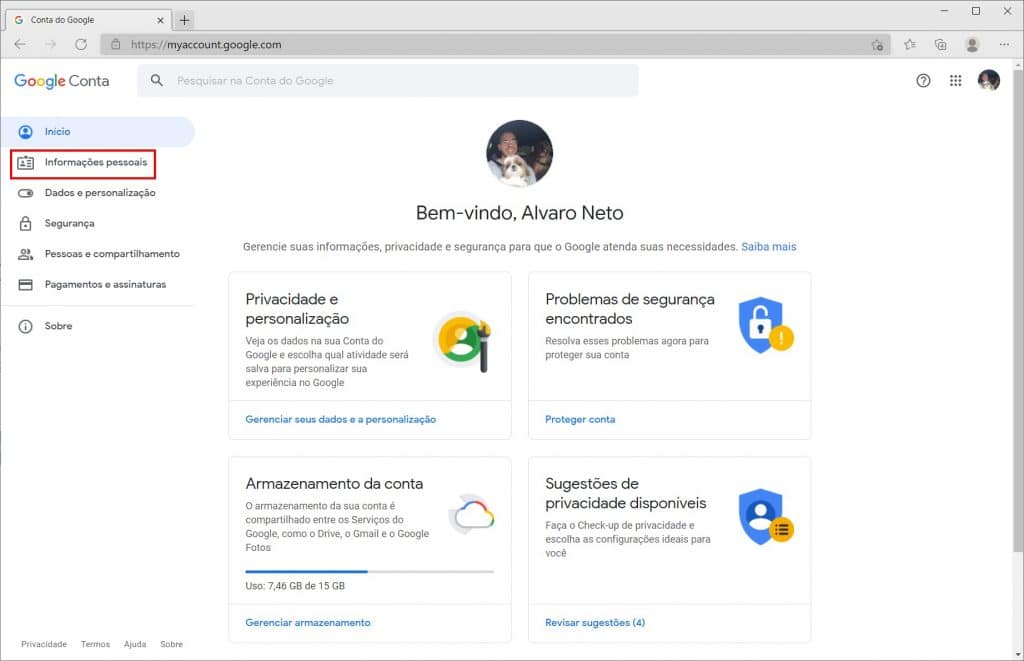Image resolution: width=1024 pixels, height=661 pixels.
Task: Click Revisar sugestões (4) link
Action: 595,622
